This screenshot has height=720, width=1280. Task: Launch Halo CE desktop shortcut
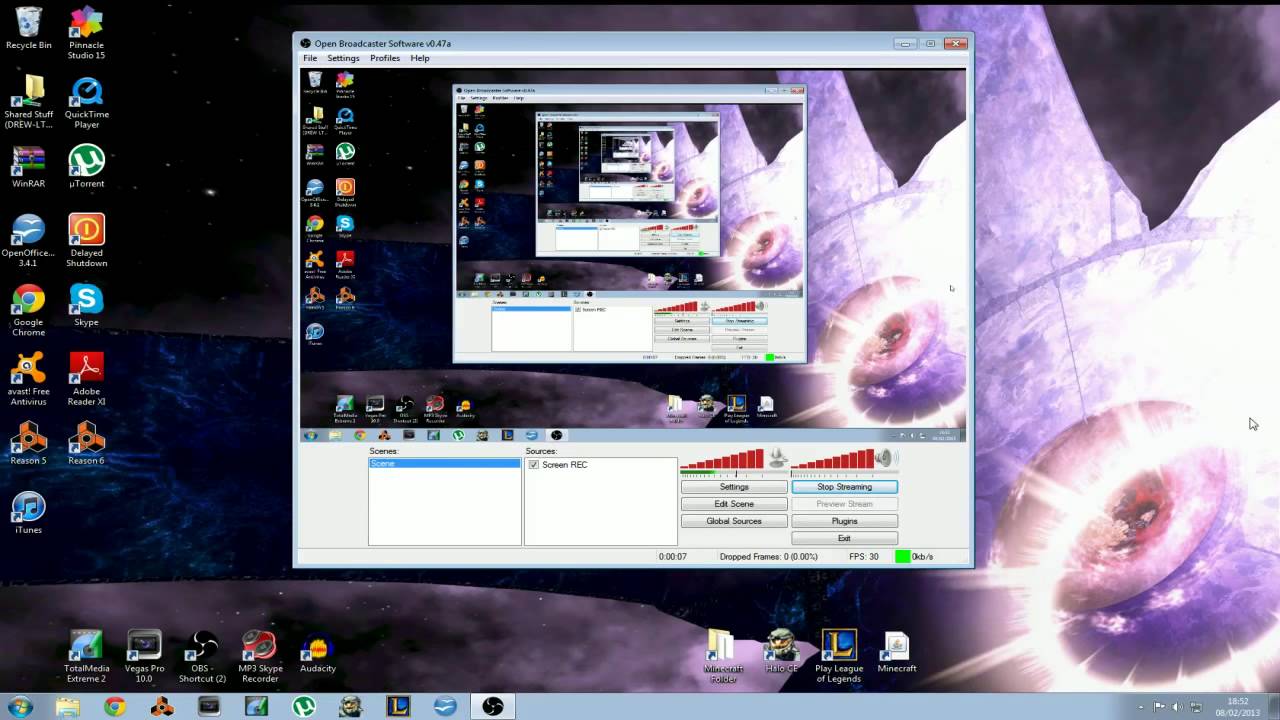pos(781,651)
